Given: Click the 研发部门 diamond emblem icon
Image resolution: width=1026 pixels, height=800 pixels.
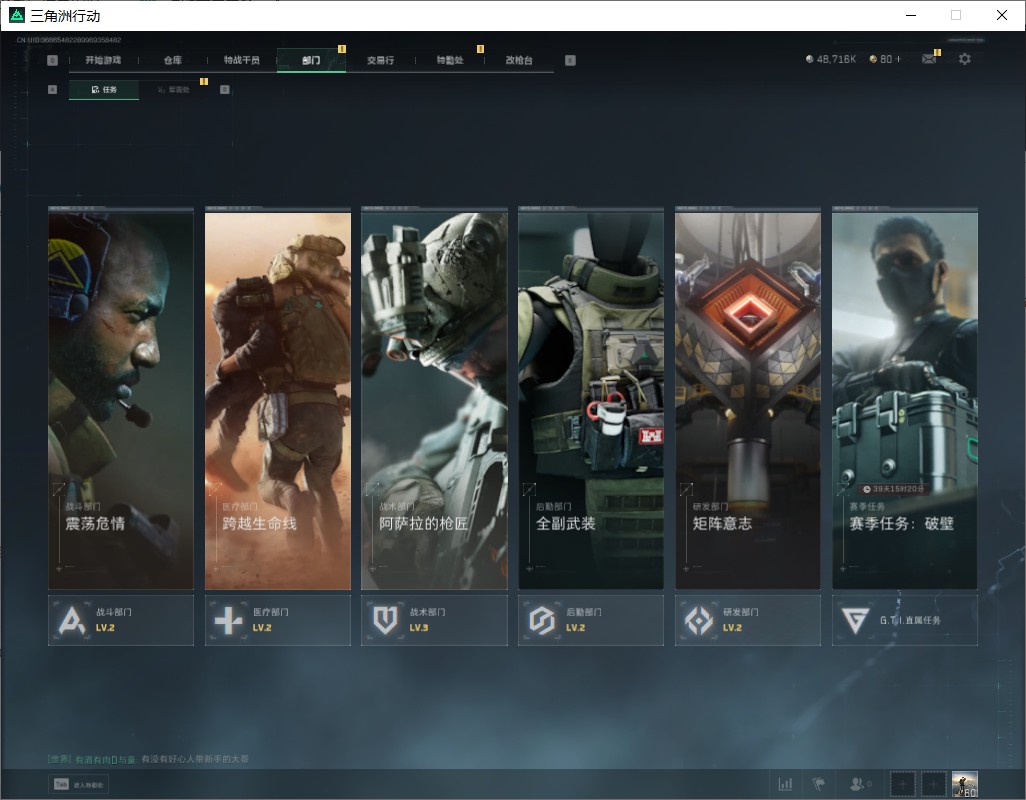Looking at the screenshot, I should (699, 620).
